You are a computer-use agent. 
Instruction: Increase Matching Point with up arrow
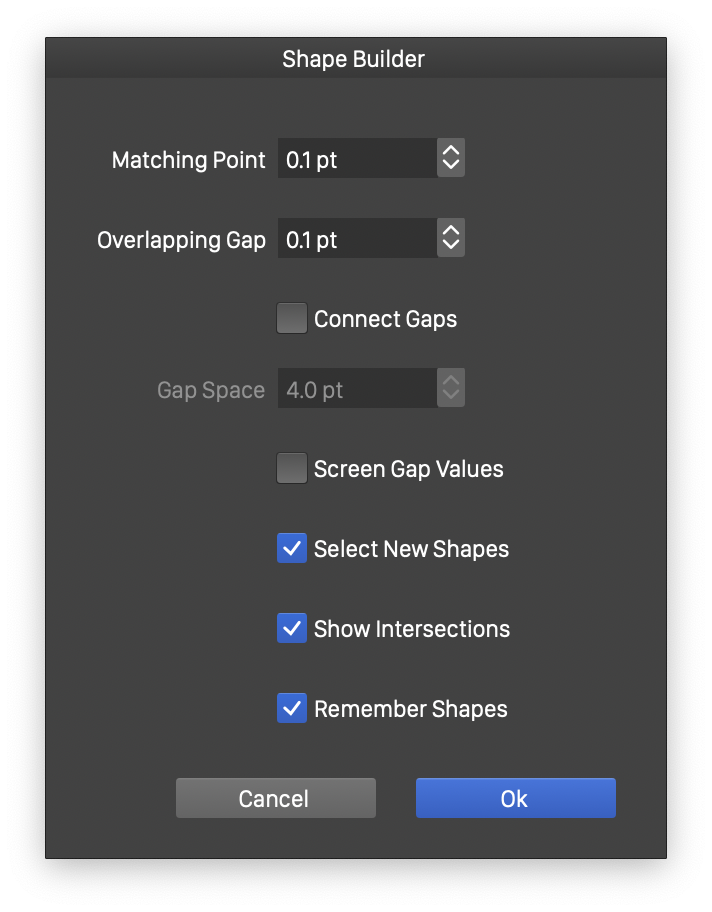pyautogui.click(x=451, y=151)
